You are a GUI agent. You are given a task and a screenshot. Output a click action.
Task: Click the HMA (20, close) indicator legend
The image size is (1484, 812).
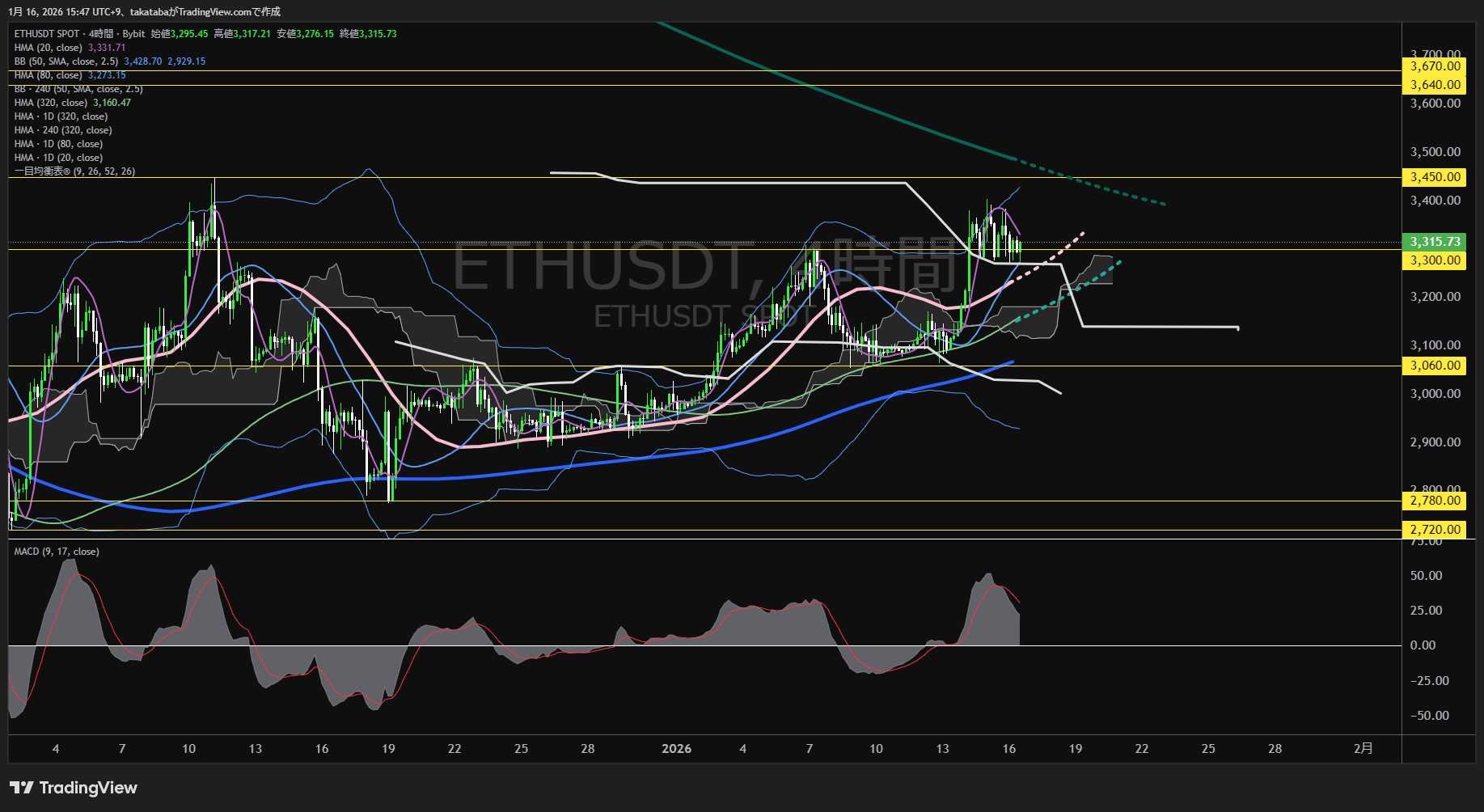coord(48,48)
